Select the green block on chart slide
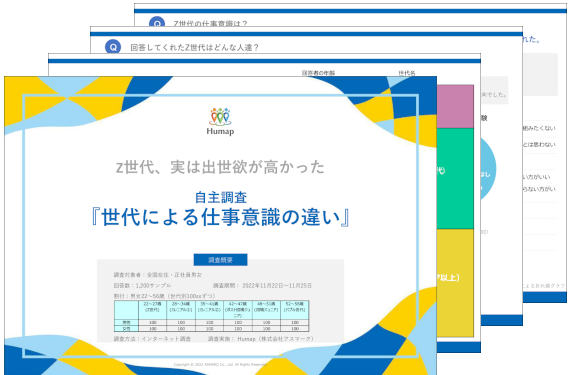Screen dimensions: 570x375 point(455,178)
